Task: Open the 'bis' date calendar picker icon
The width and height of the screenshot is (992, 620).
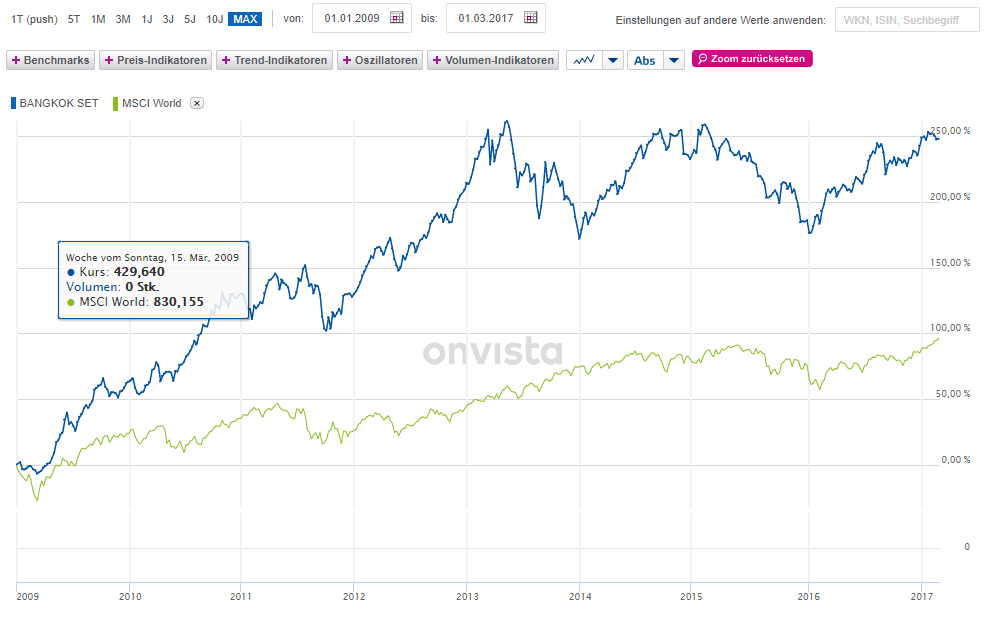Action: (x=531, y=18)
